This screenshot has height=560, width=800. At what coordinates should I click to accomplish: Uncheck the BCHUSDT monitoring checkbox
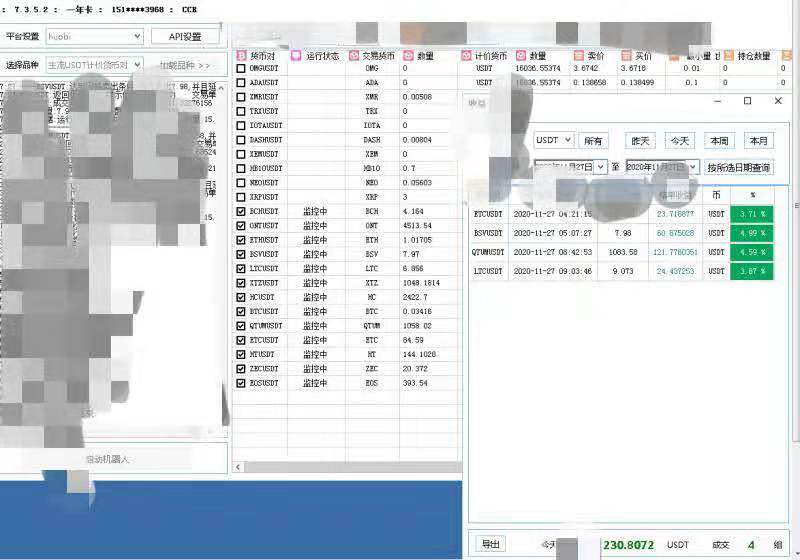click(x=241, y=211)
